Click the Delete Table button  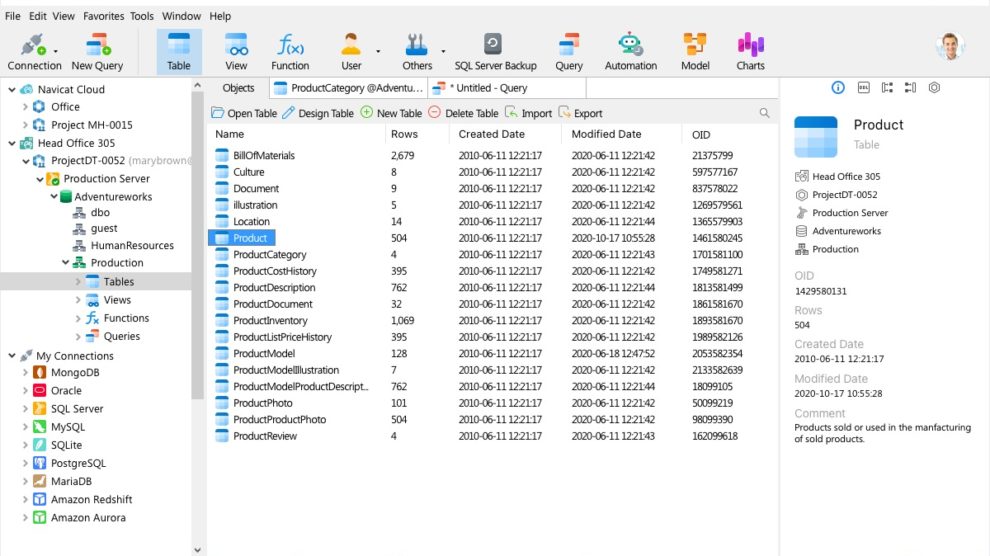coord(463,113)
